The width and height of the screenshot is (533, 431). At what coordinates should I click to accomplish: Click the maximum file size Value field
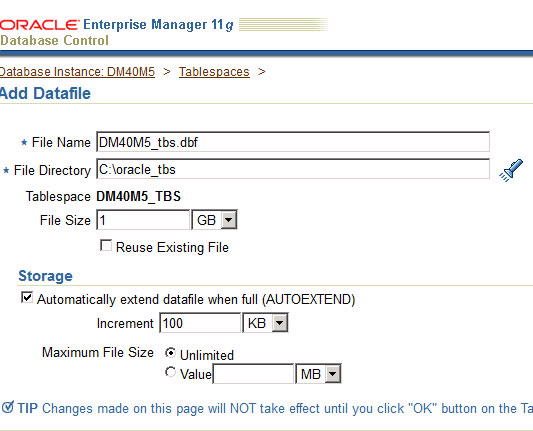tap(253, 374)
